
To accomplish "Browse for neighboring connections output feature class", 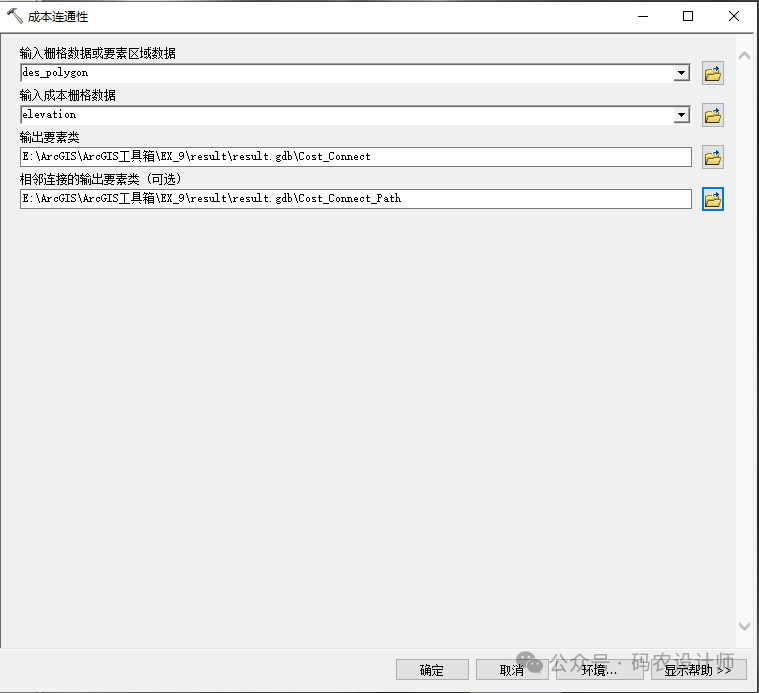I will pyautogui.click(x=712, y=199).
